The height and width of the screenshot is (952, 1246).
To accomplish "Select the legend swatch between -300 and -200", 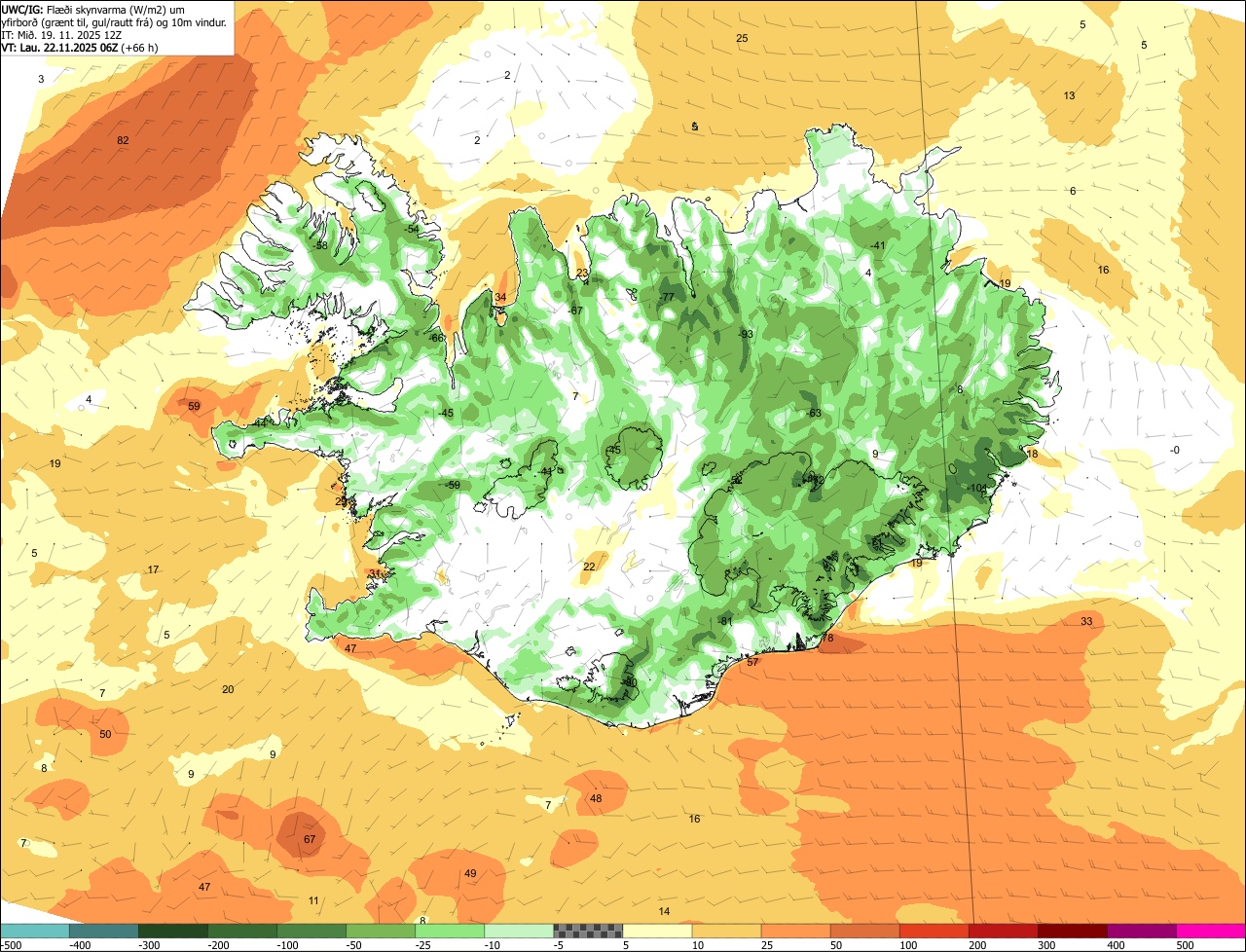I will click(173, 931).
